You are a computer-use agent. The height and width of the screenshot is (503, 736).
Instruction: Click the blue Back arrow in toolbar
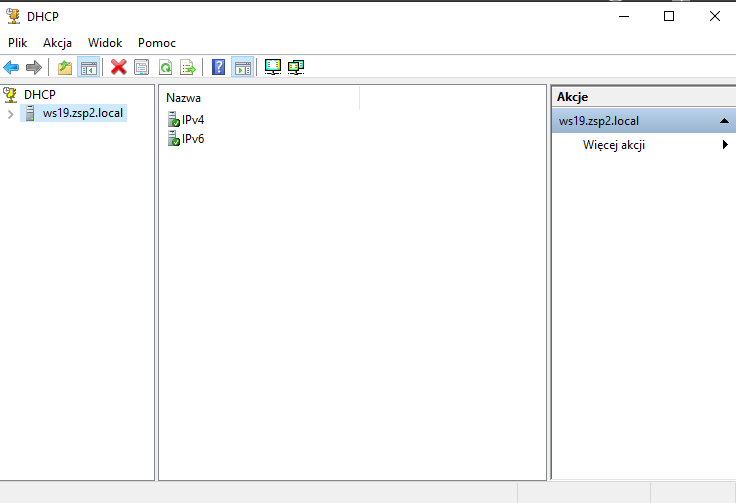(11, 67)
